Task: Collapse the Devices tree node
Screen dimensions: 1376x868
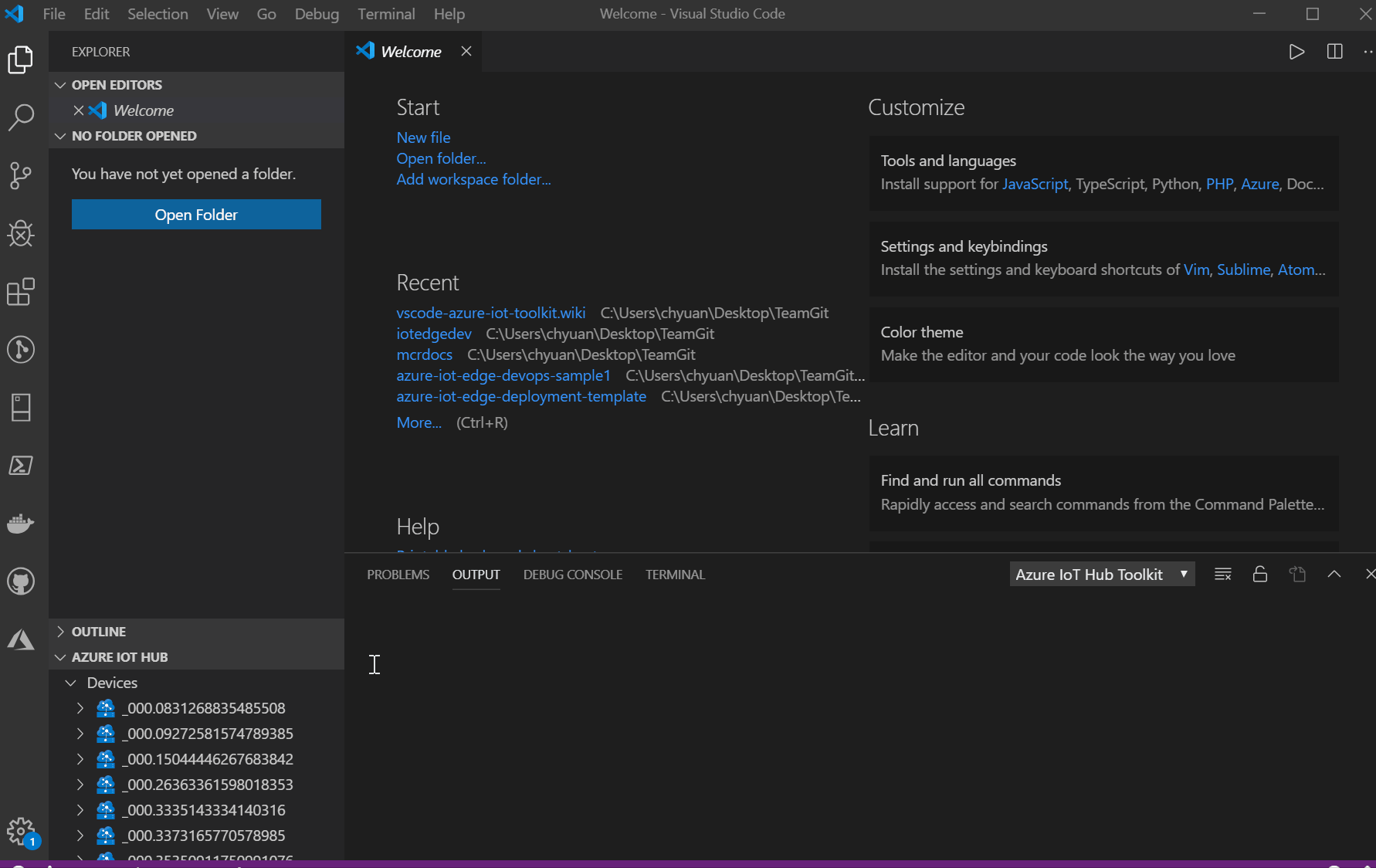Action: [71, 683]
